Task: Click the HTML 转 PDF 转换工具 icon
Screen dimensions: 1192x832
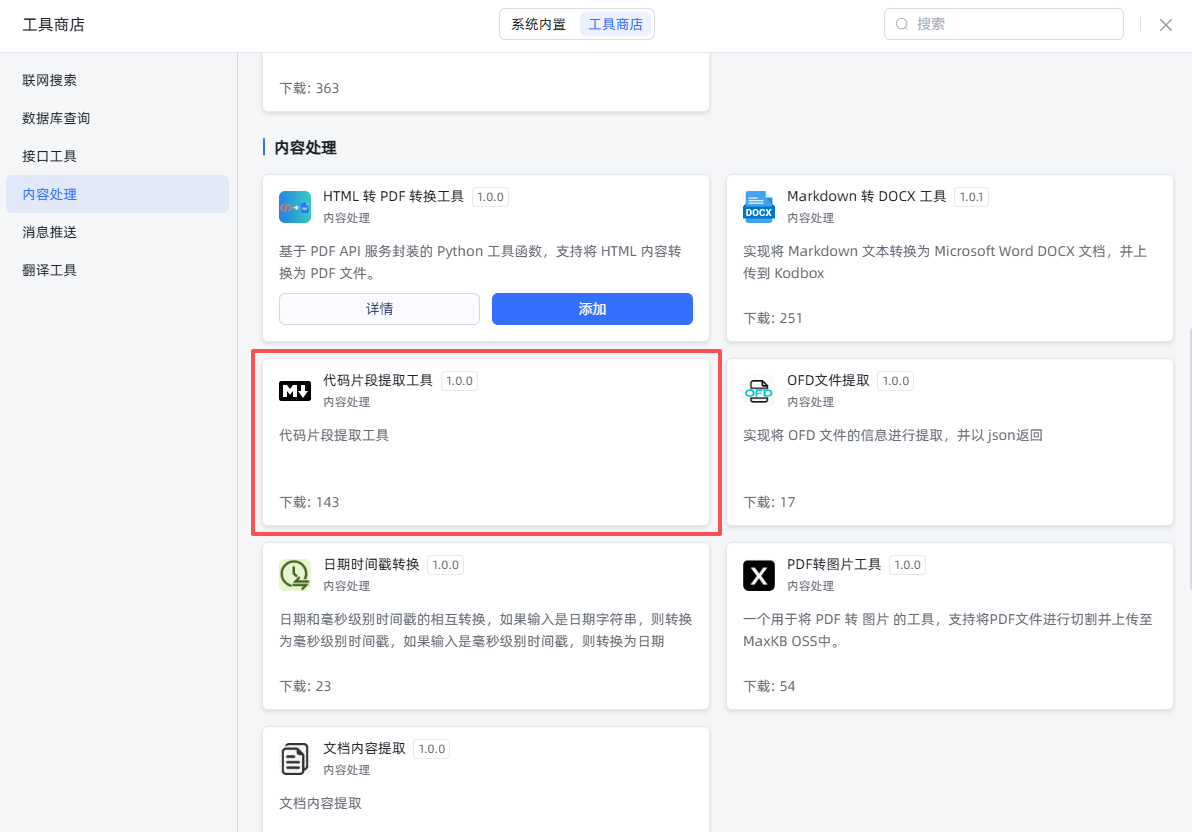Action: pyautogui.click(x=295, y=207)
